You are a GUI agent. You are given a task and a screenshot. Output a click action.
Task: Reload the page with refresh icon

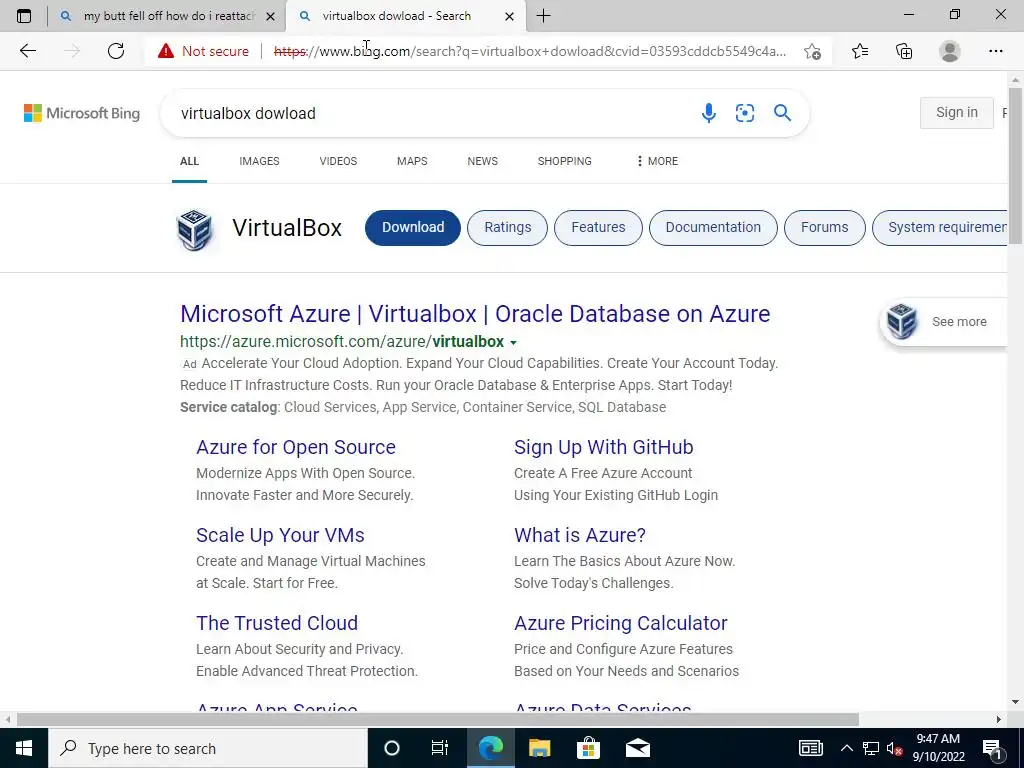tap(116, 51)
